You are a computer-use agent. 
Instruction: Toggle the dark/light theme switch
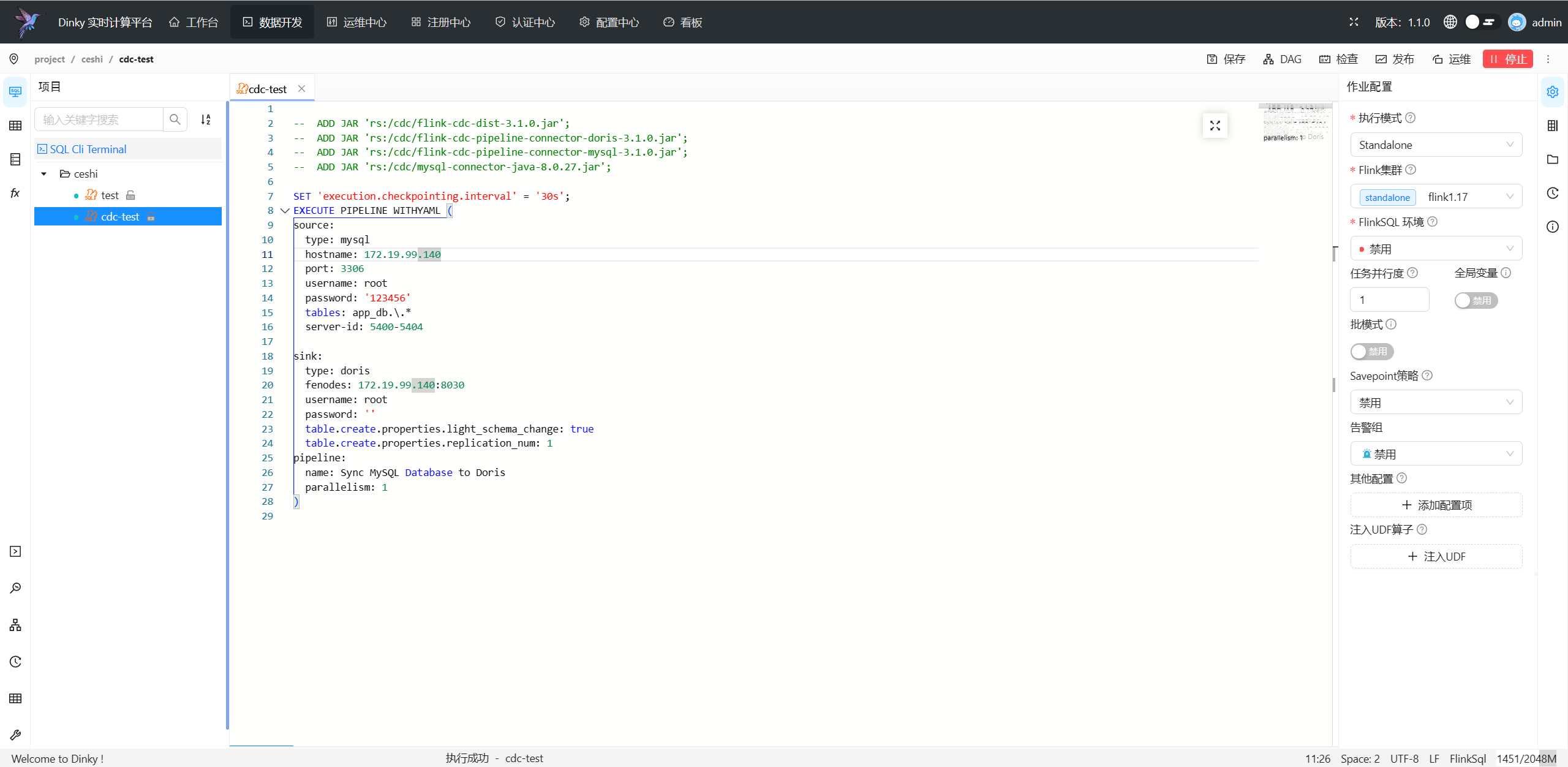pyautogui.click(x=1481, y=22)
